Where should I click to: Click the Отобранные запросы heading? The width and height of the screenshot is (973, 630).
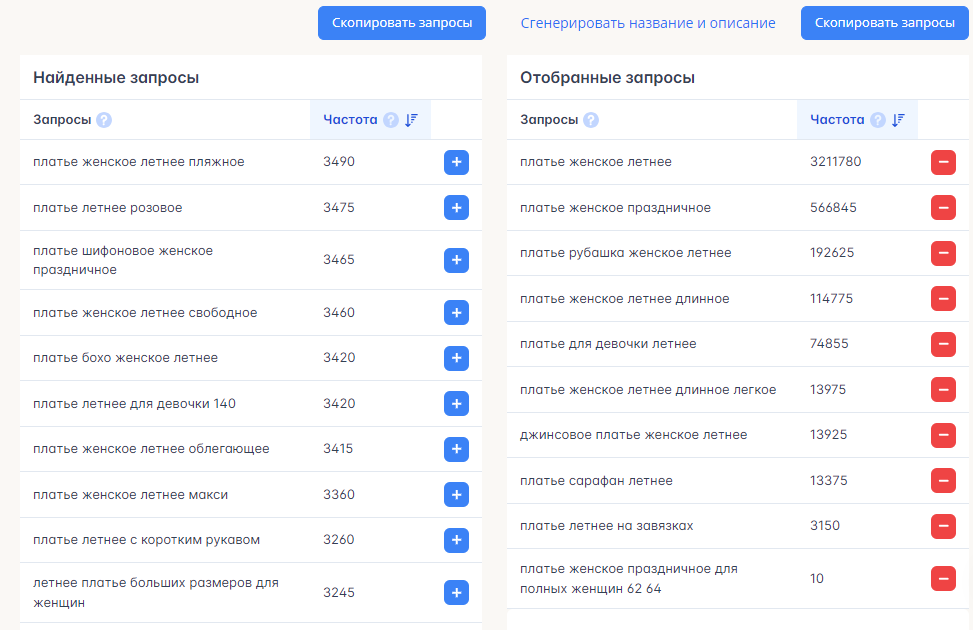(x=608, y=78)
